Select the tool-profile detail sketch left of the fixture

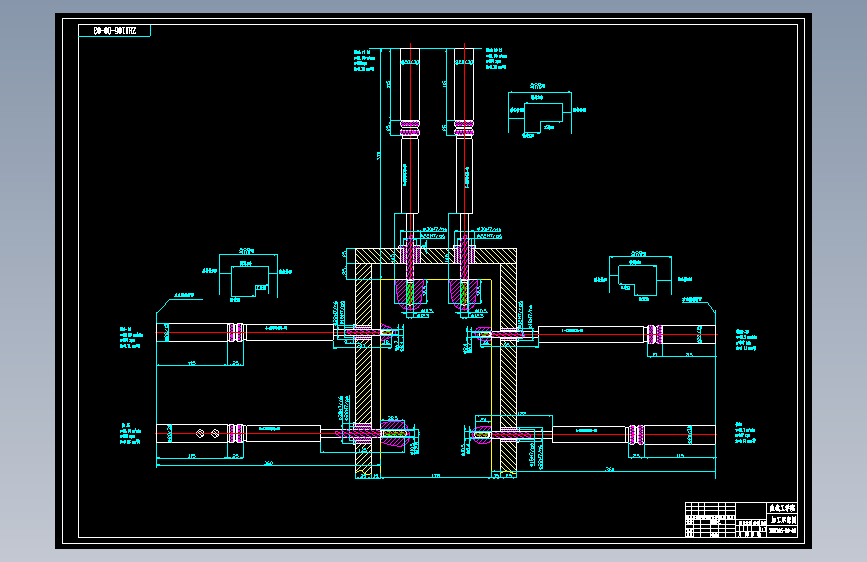click(248, 277)
